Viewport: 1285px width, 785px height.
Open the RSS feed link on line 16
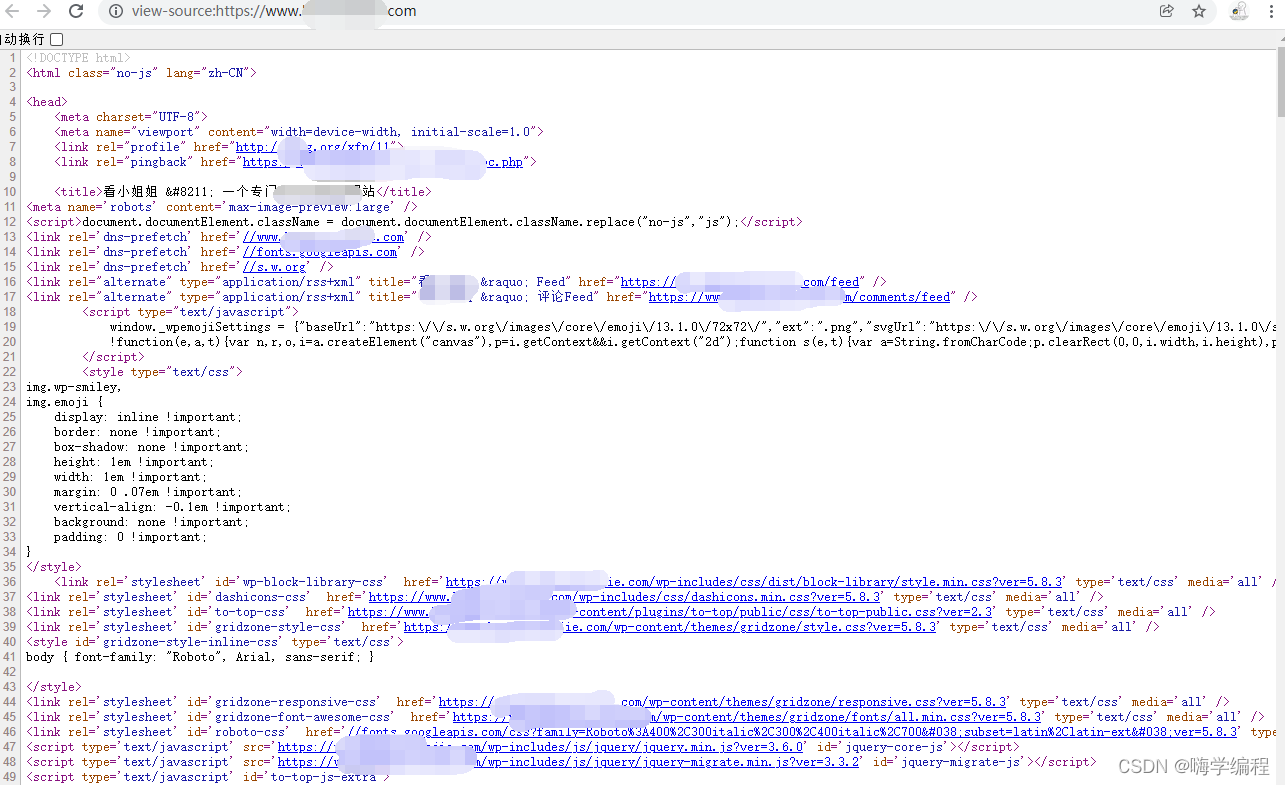click(x=740, y=282)
